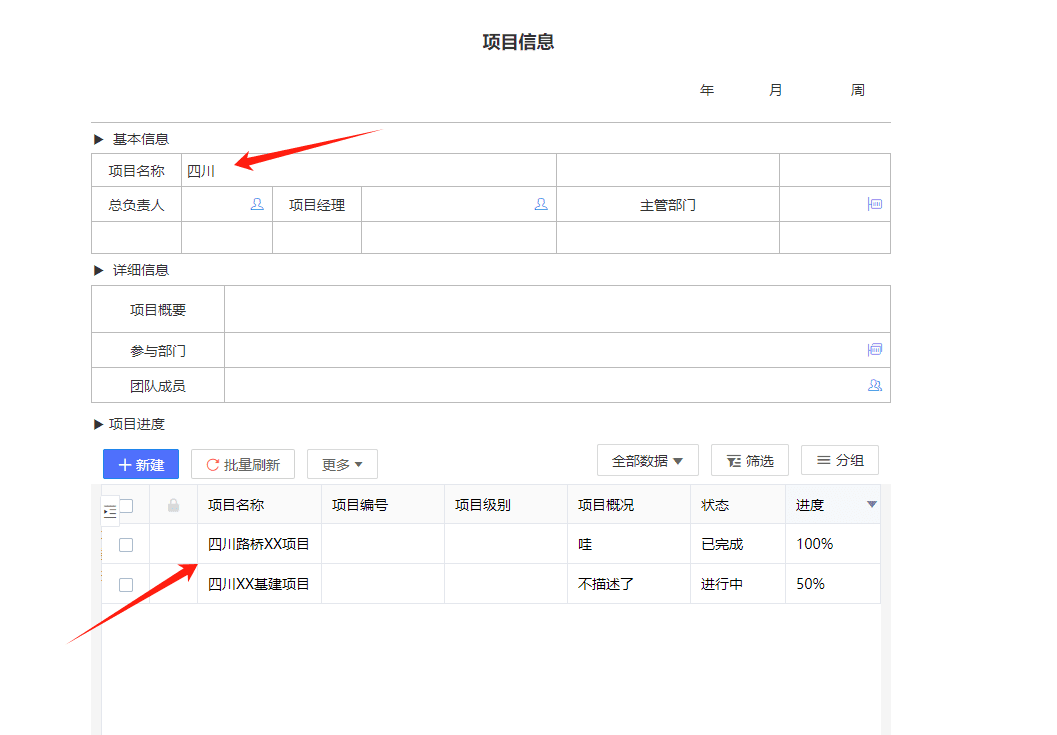The image size is (1057, 735).
Task: Toggle the select-all header checkbox
Action: tap(127, 505)
